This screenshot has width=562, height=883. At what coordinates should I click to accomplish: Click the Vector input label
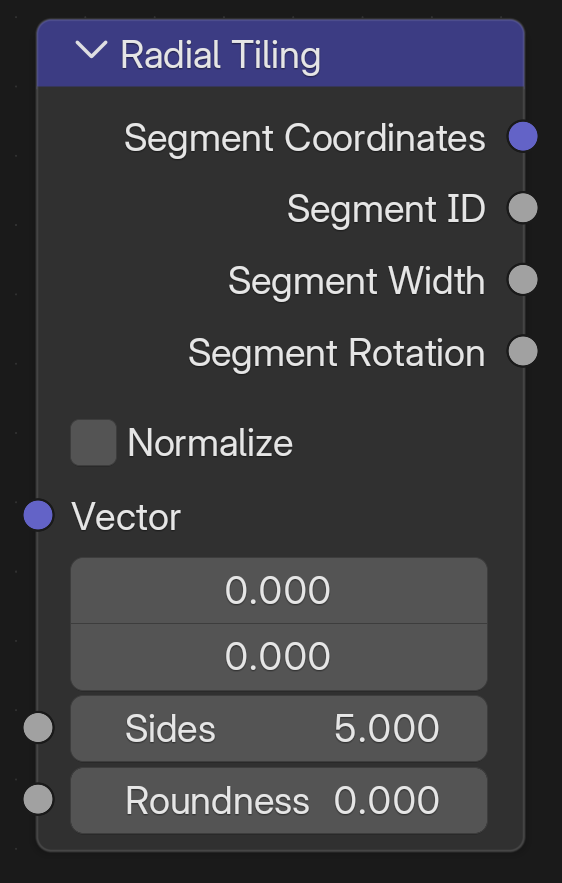coord(126,516)
